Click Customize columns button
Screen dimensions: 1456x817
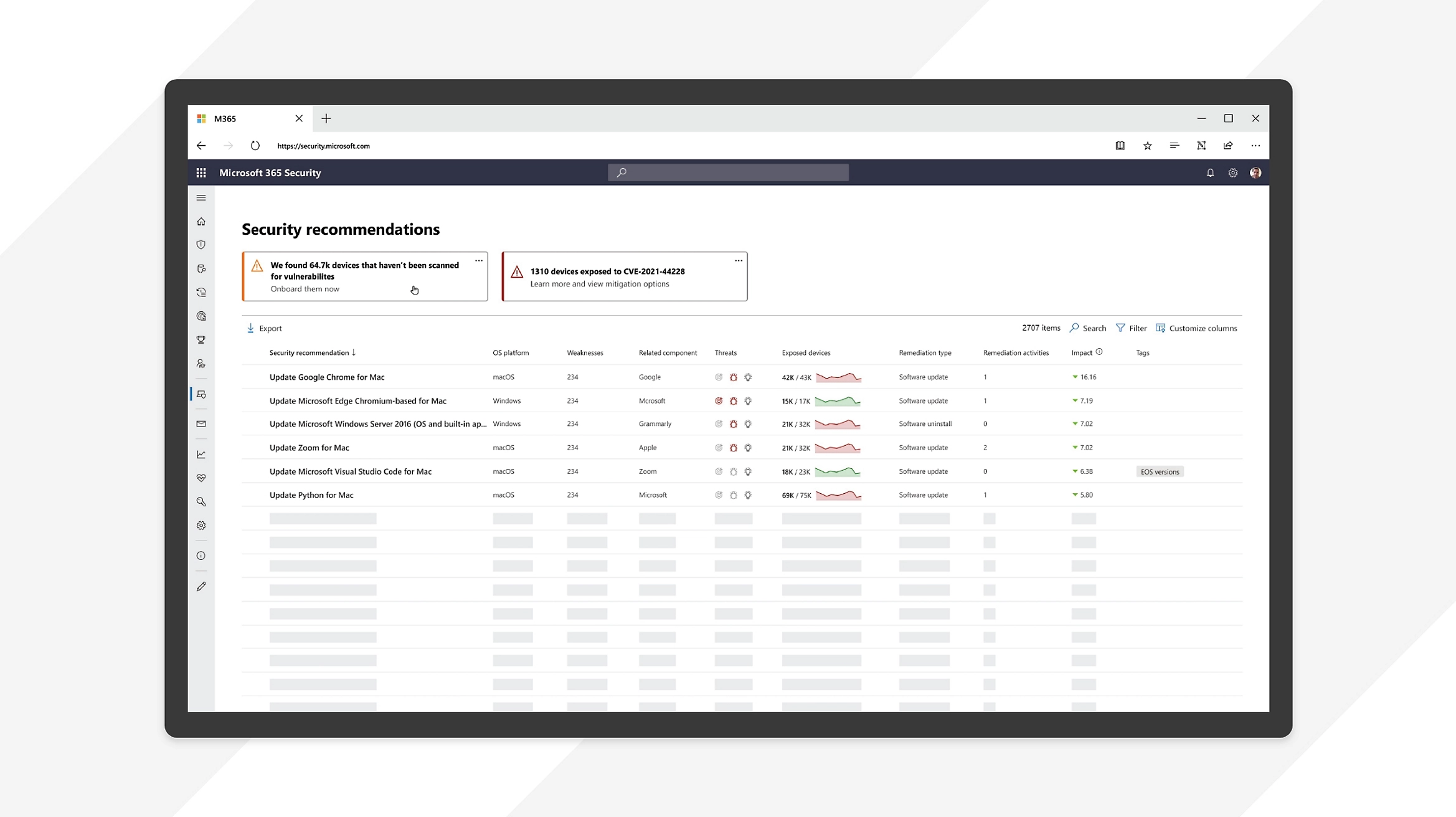coord(1196,328)
